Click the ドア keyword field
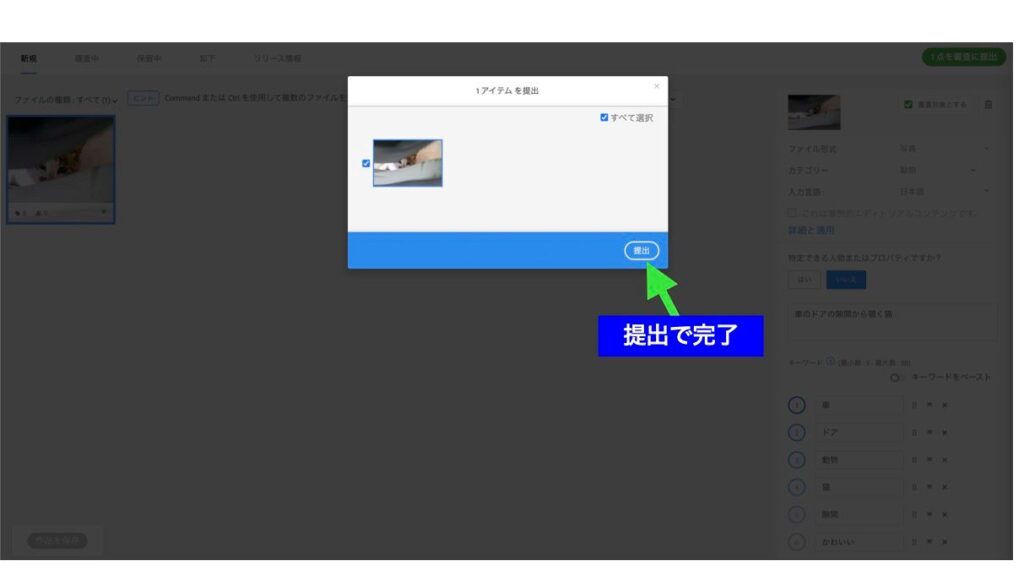 858,433
